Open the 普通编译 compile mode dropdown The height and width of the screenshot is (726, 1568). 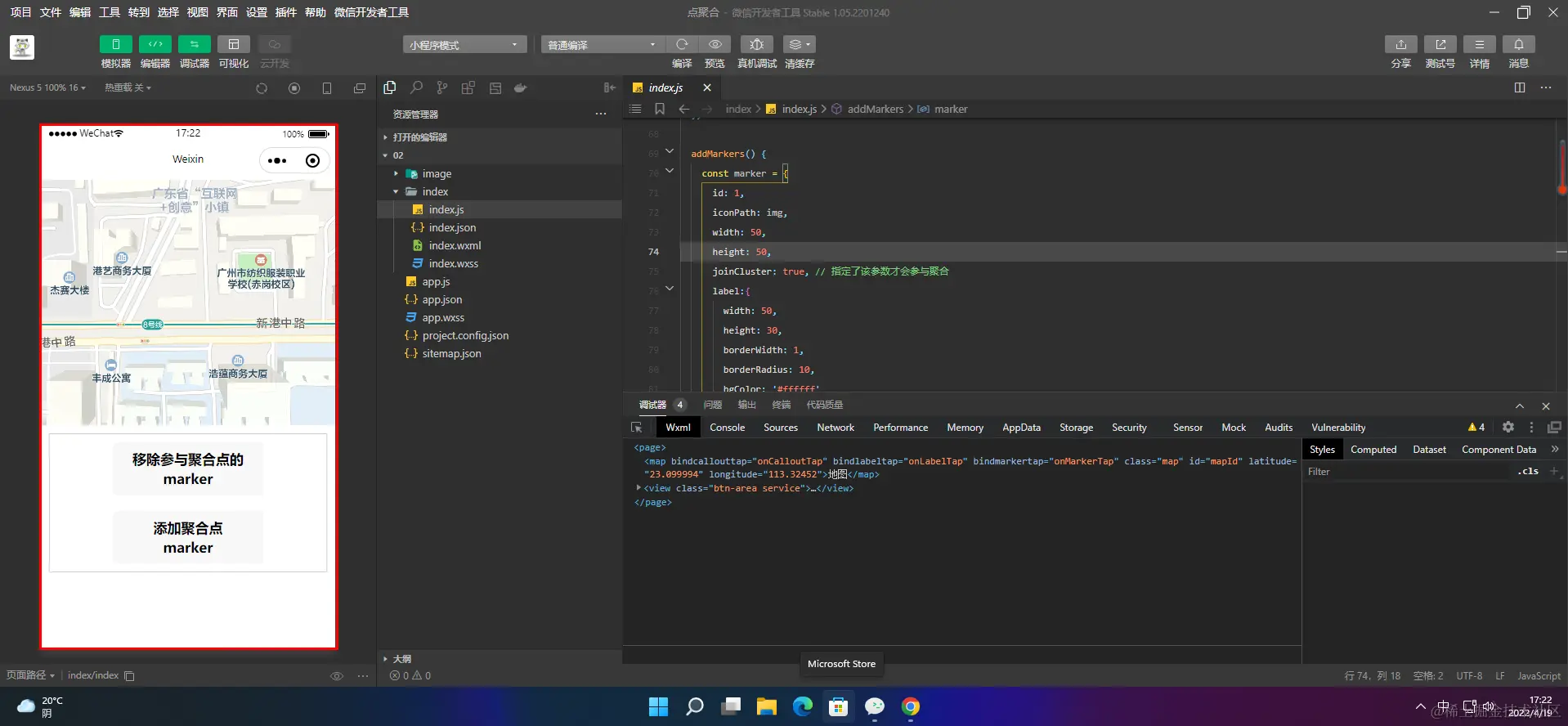(x=602, y=45)
